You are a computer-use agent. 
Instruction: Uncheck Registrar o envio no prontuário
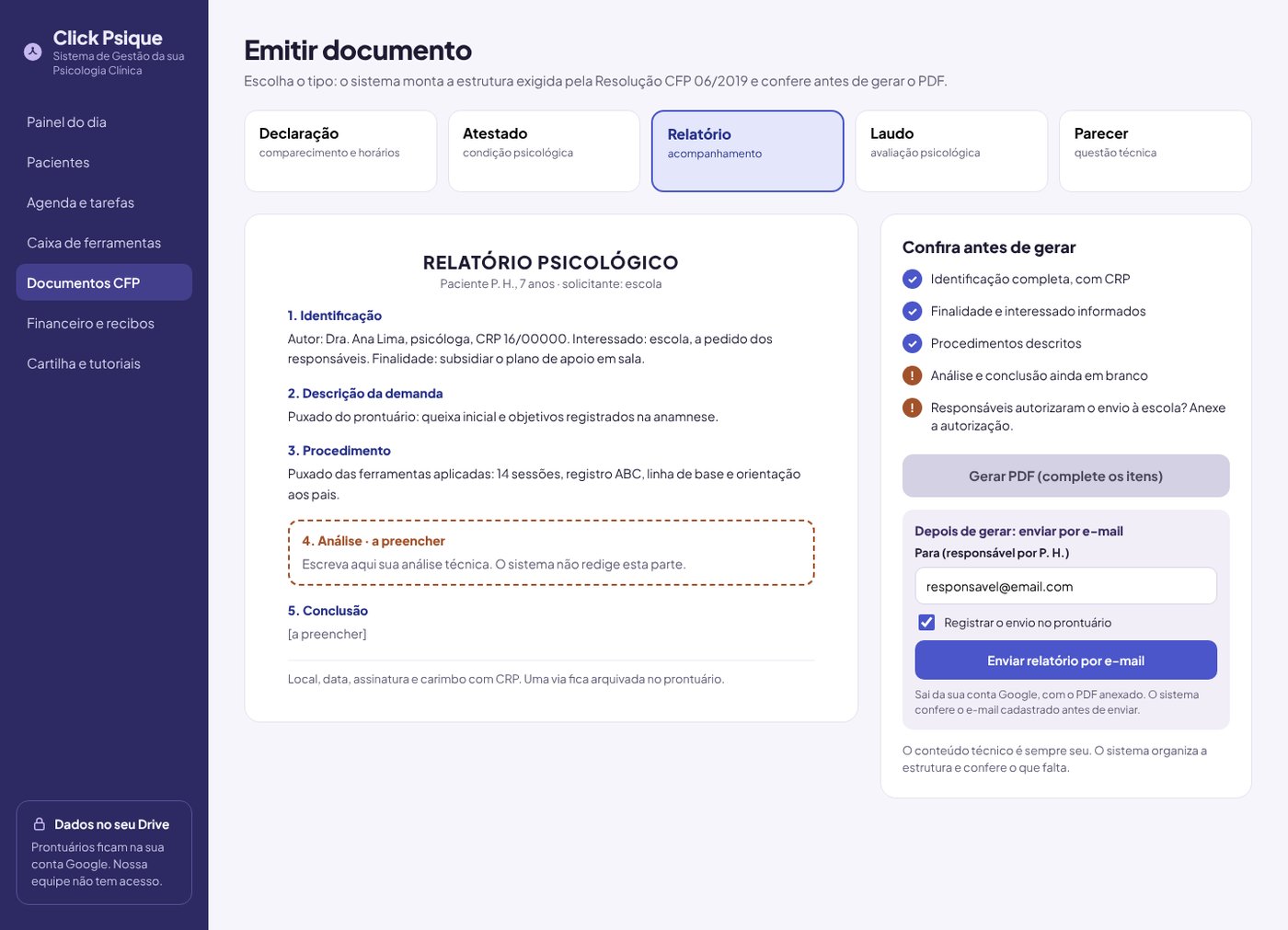(x=926, y=623)
